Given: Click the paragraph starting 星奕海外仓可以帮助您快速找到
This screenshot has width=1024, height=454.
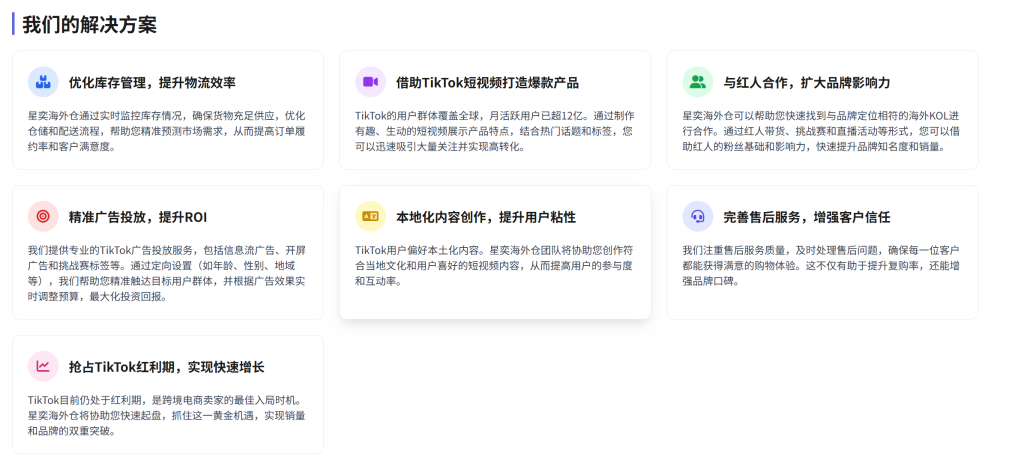Looking at the screenshot, I should point(821,131).
